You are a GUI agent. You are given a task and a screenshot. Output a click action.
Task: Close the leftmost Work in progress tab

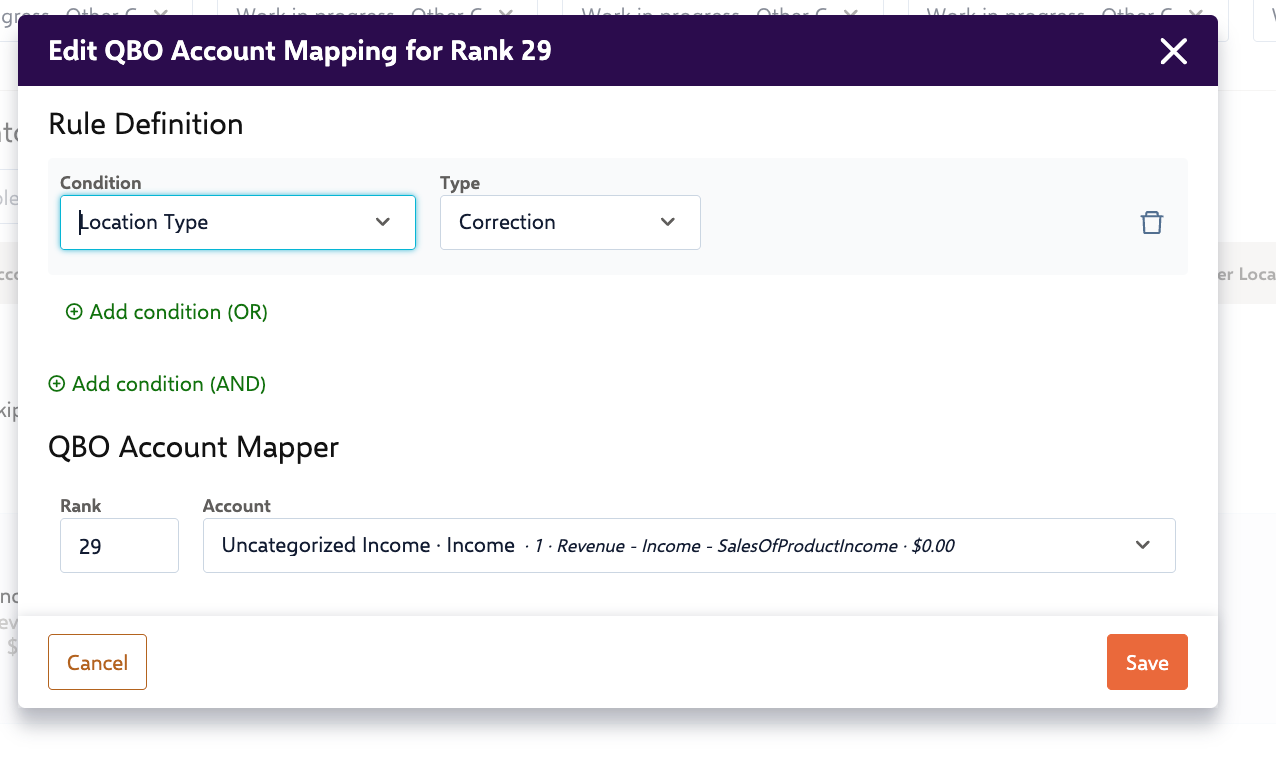pyautogui.click(x=160, y=14)
